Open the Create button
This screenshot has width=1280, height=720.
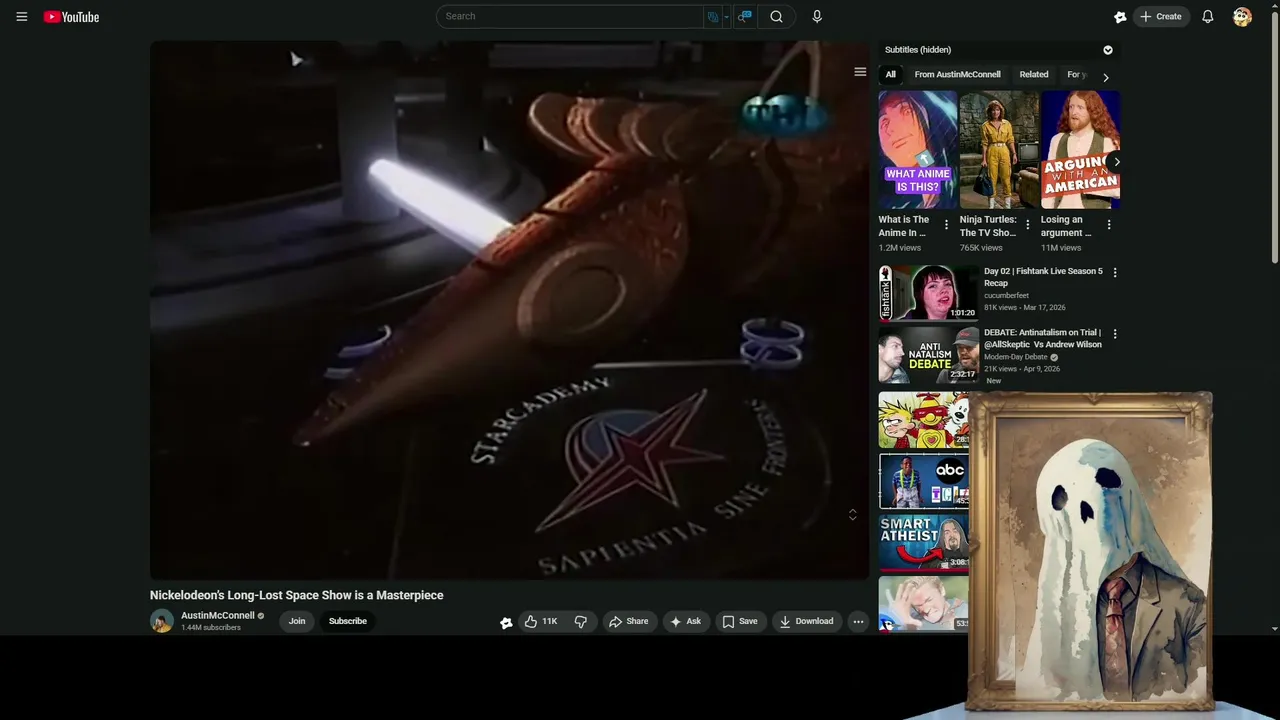coord(1161,17)
